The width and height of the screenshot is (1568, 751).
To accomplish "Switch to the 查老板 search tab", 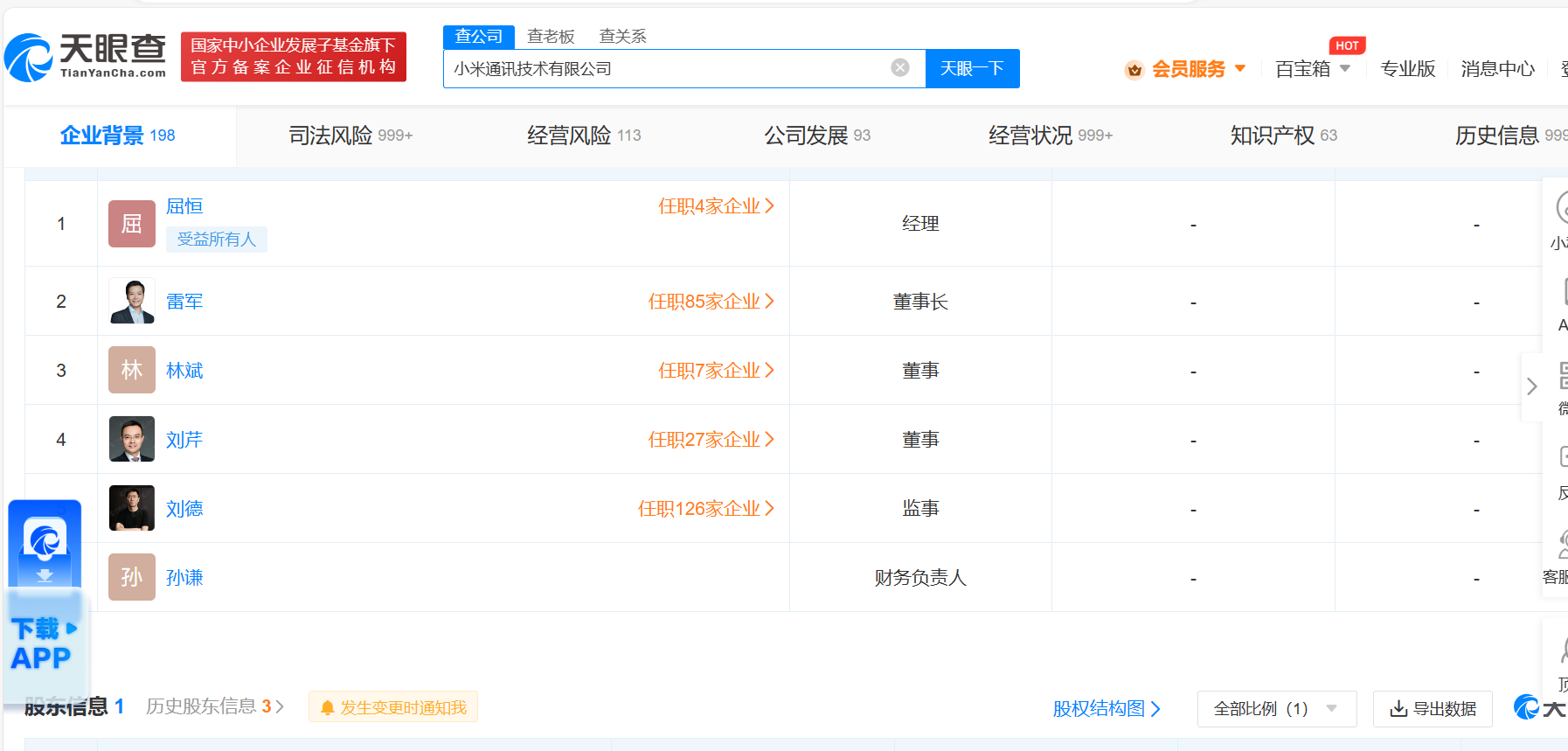I will [x=551, y=36].
